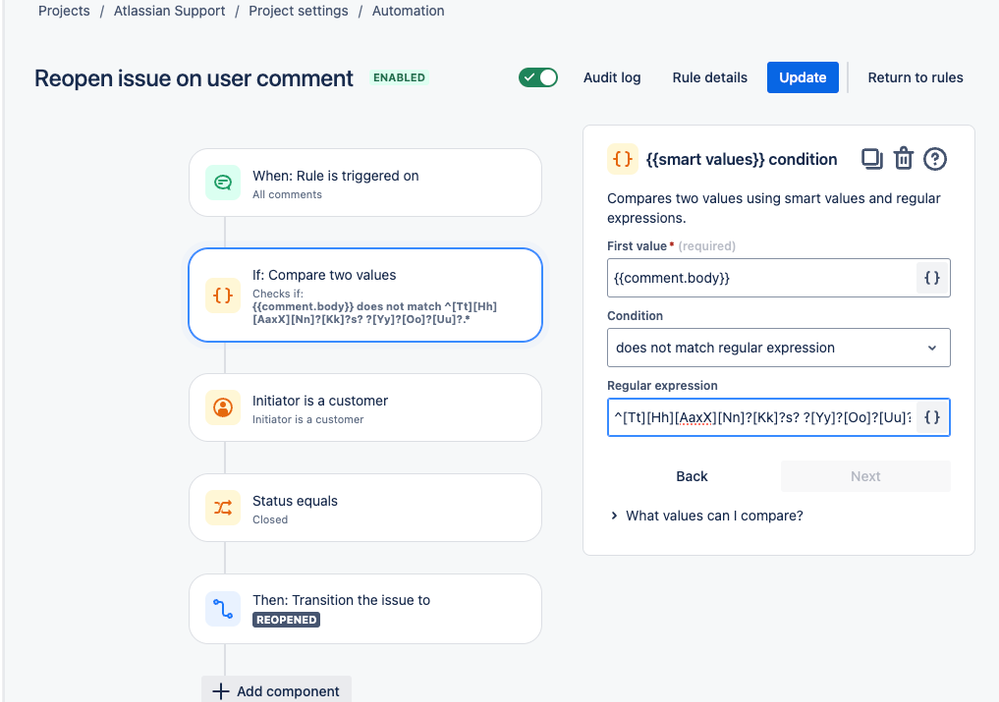Select the comment trigger icon
999x702 pixels.
tap(223, 183)
